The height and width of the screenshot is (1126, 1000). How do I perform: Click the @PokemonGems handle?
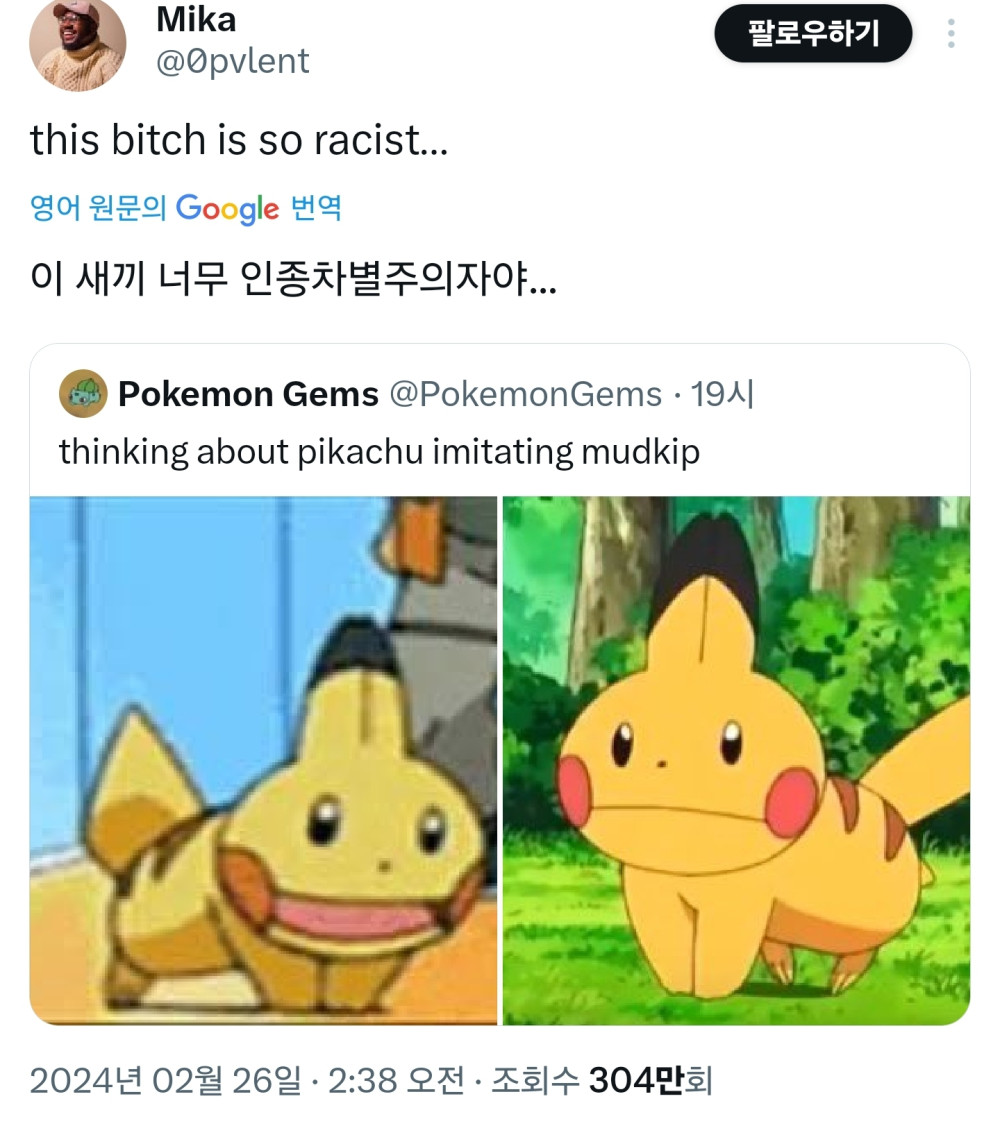click(525, 394)
